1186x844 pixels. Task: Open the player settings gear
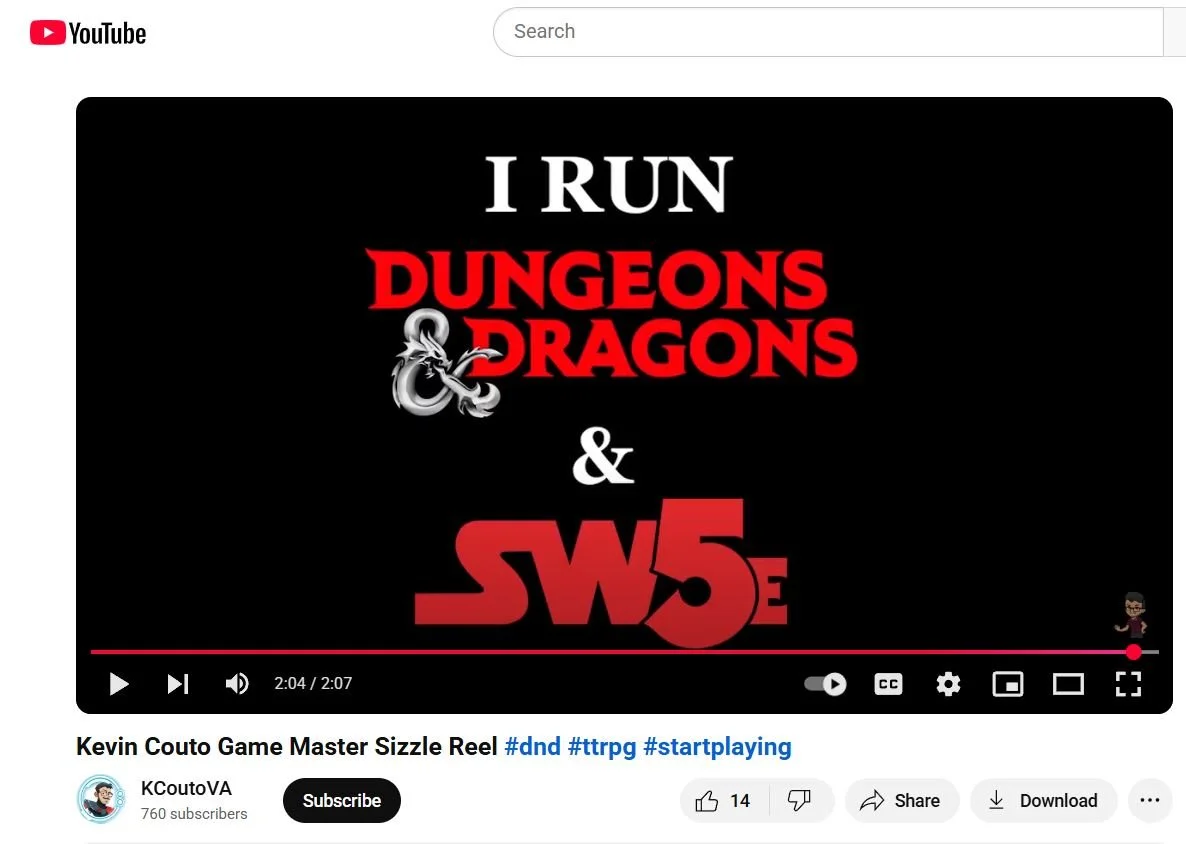(x=948, y=684)
